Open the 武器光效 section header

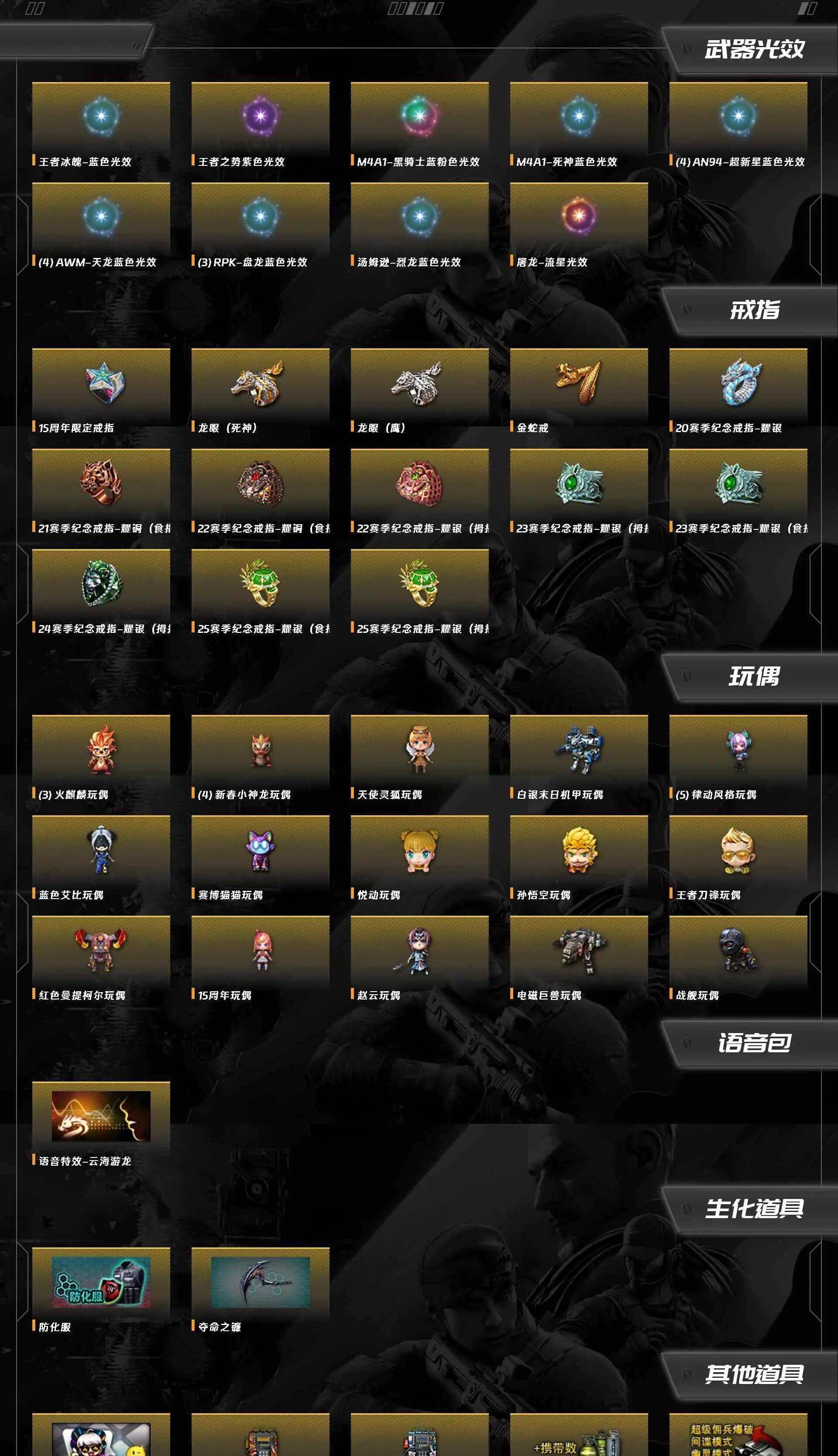[754, 49]
